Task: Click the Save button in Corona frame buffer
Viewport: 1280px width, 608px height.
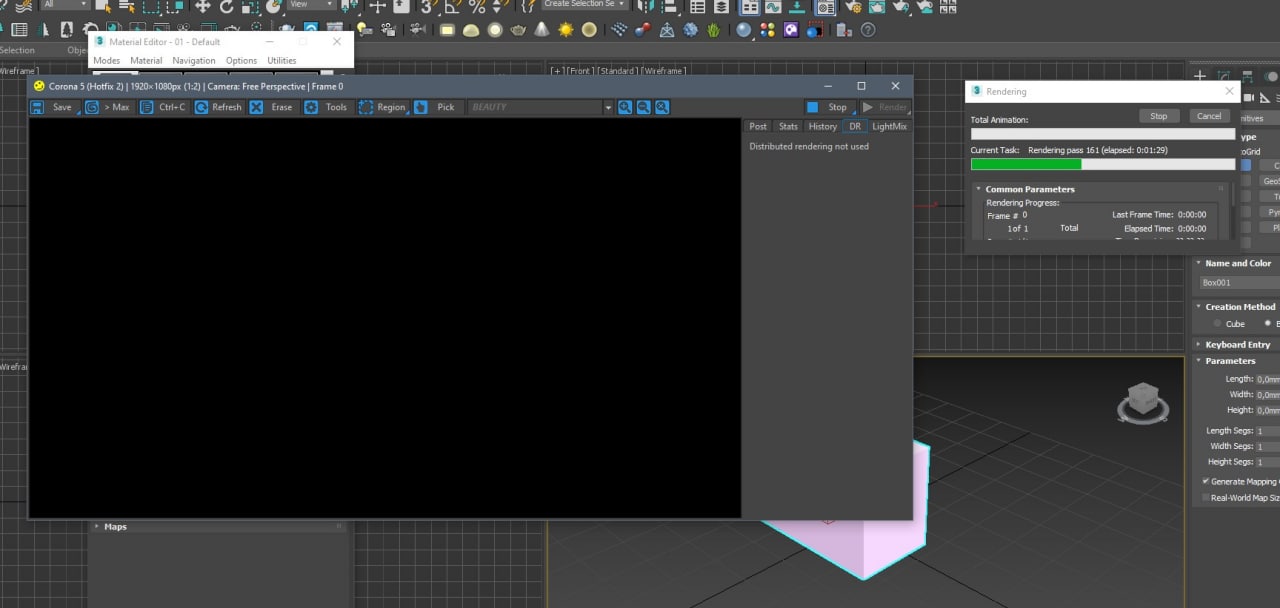Action: [x=53, y=107]
